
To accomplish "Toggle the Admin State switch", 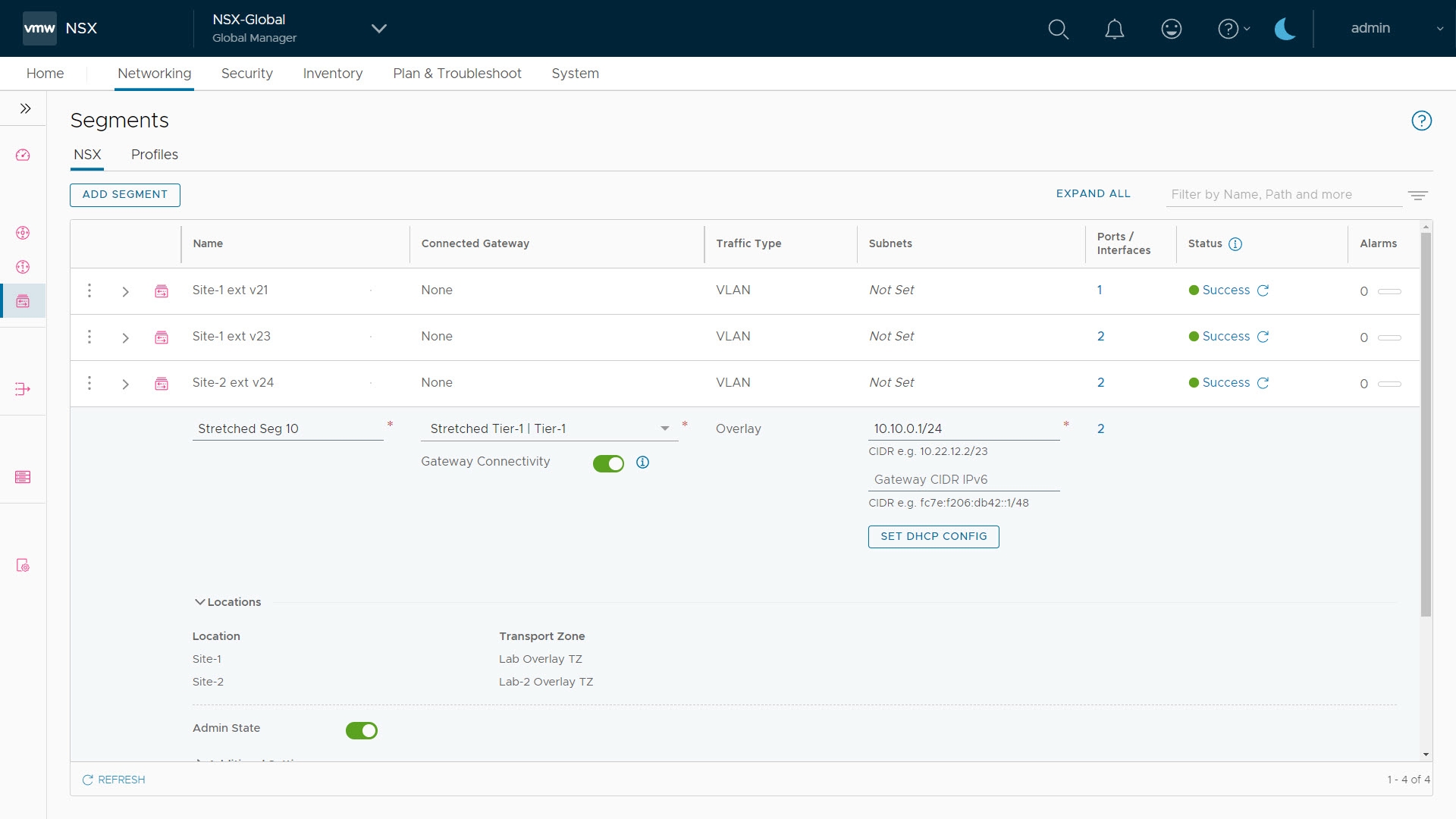I will (361, 730).
